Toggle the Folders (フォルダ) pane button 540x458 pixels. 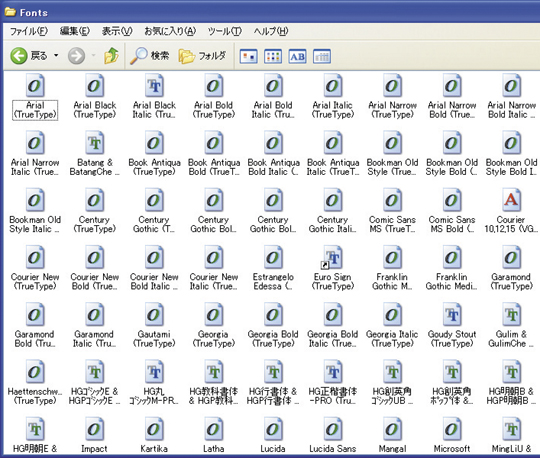(202, 56)
